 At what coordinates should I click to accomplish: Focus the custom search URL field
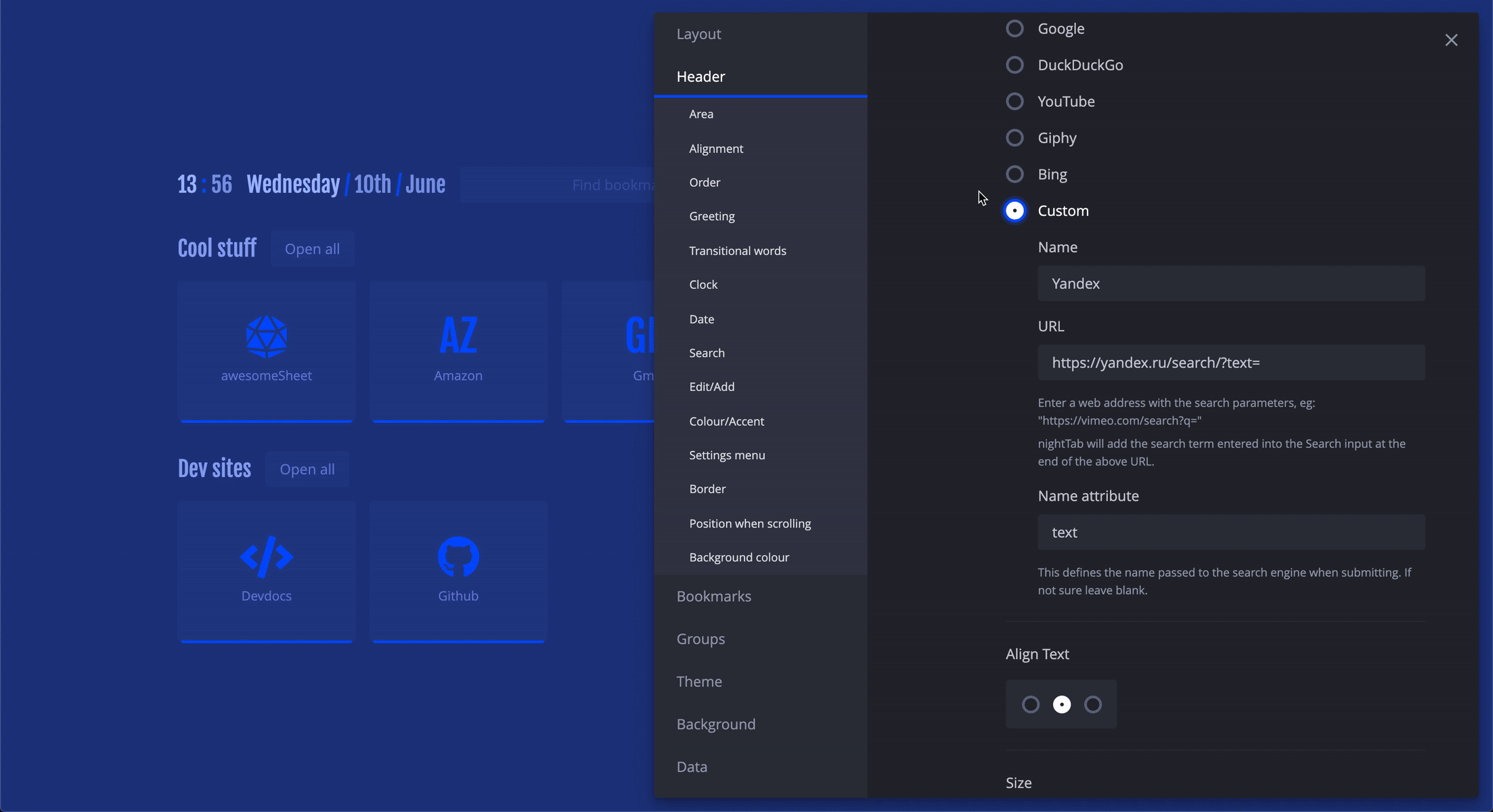pyautogui.click(x=1231, y=363)
